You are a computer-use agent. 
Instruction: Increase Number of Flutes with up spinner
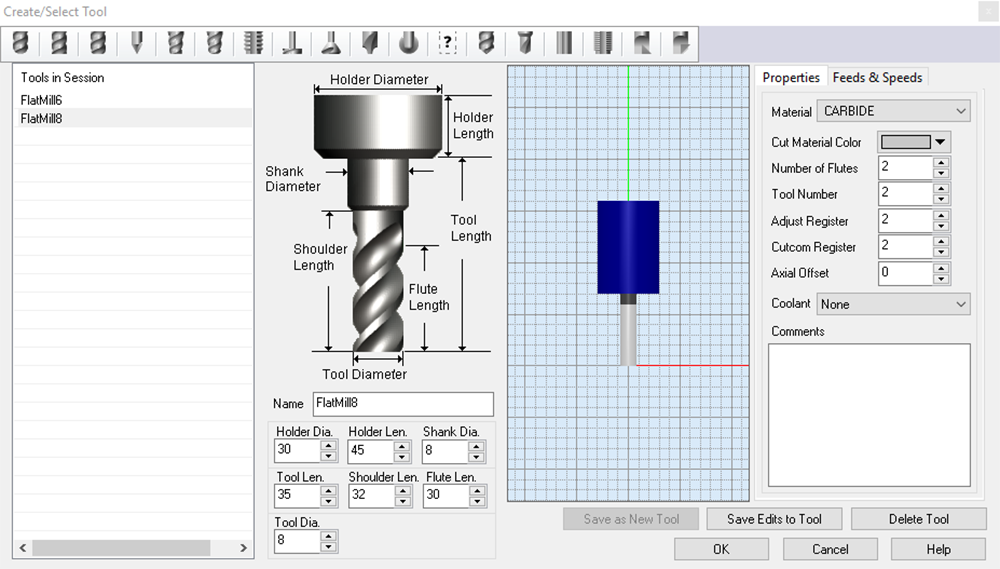(x=941, y=163)
